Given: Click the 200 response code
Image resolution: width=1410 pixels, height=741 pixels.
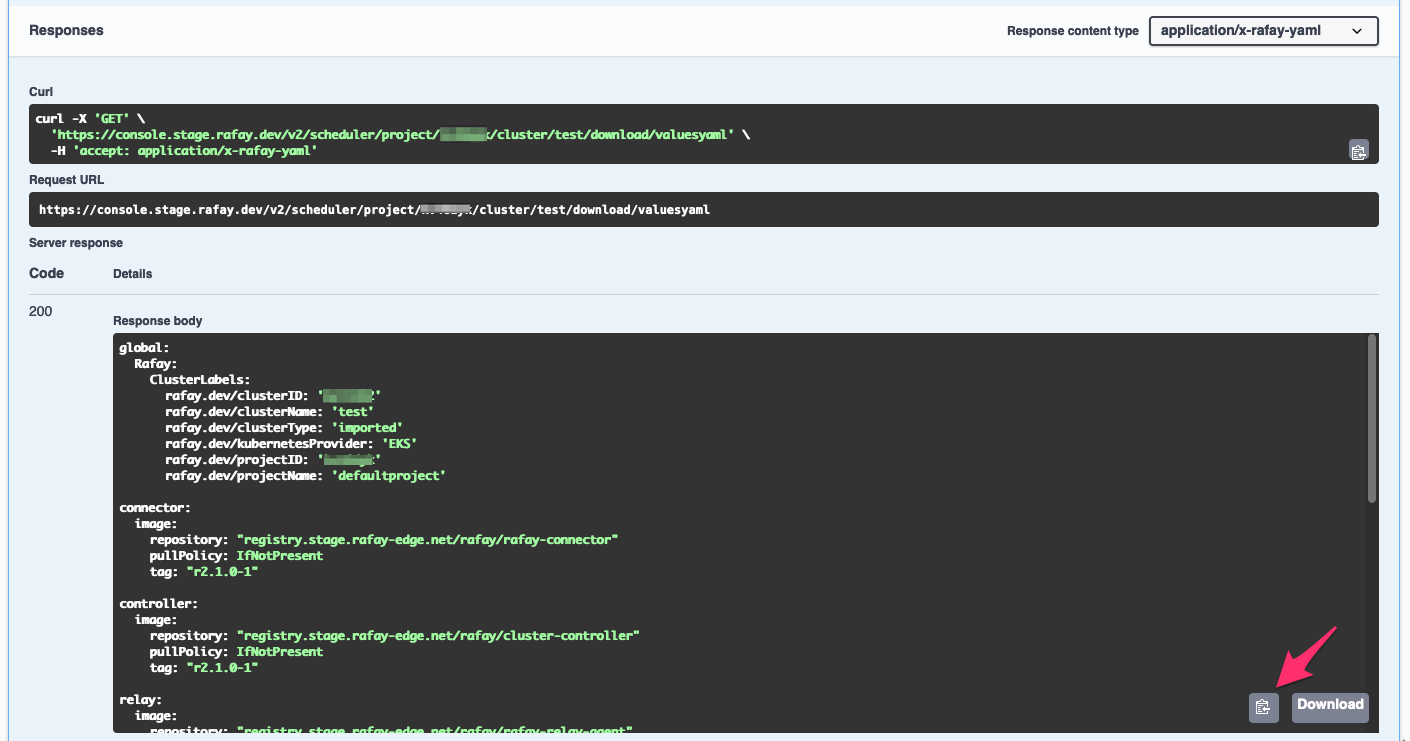Looking at the screenshot, I should (41, 311).
